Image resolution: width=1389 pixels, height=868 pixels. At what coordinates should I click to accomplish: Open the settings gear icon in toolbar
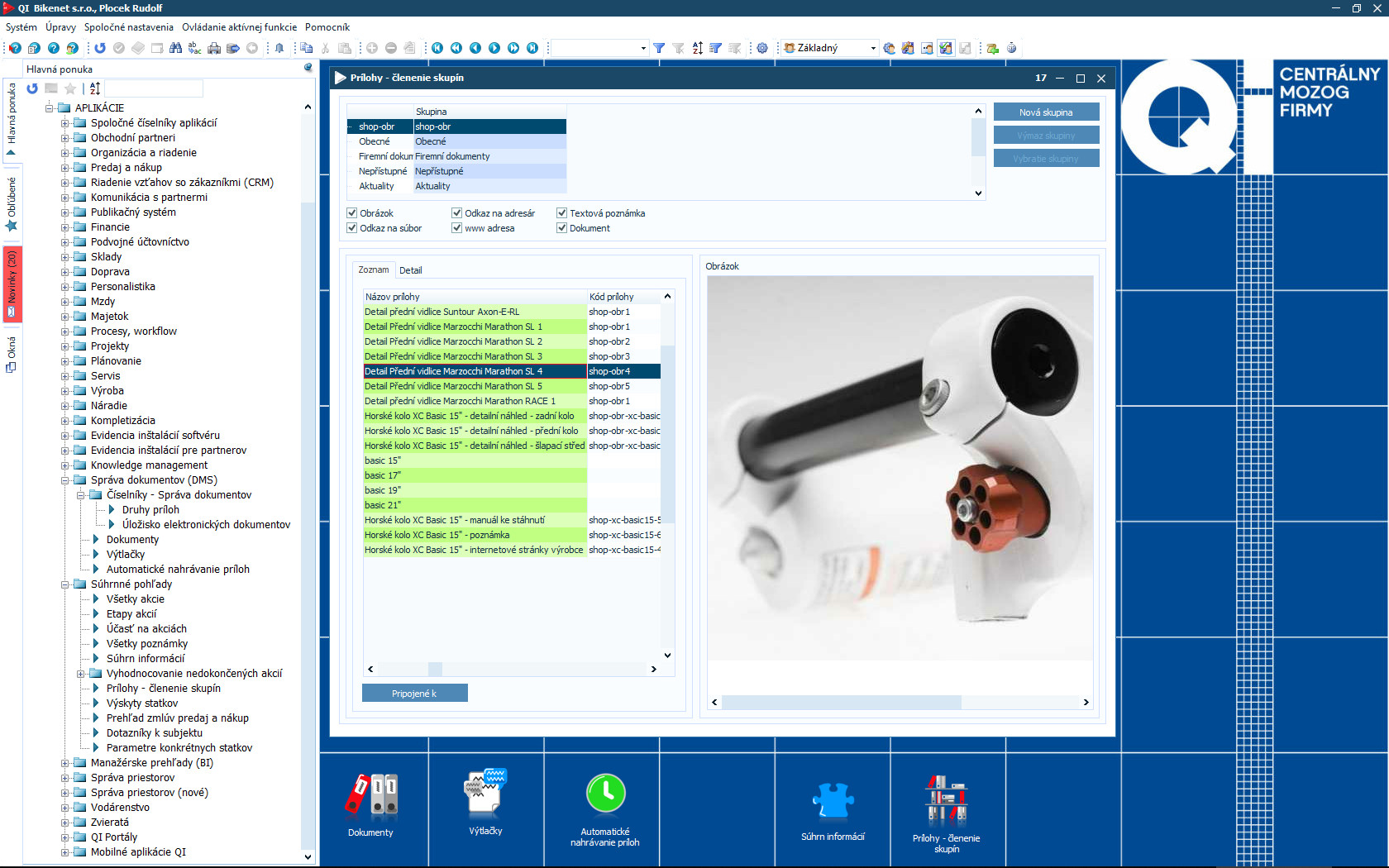[x=762, y=48]
